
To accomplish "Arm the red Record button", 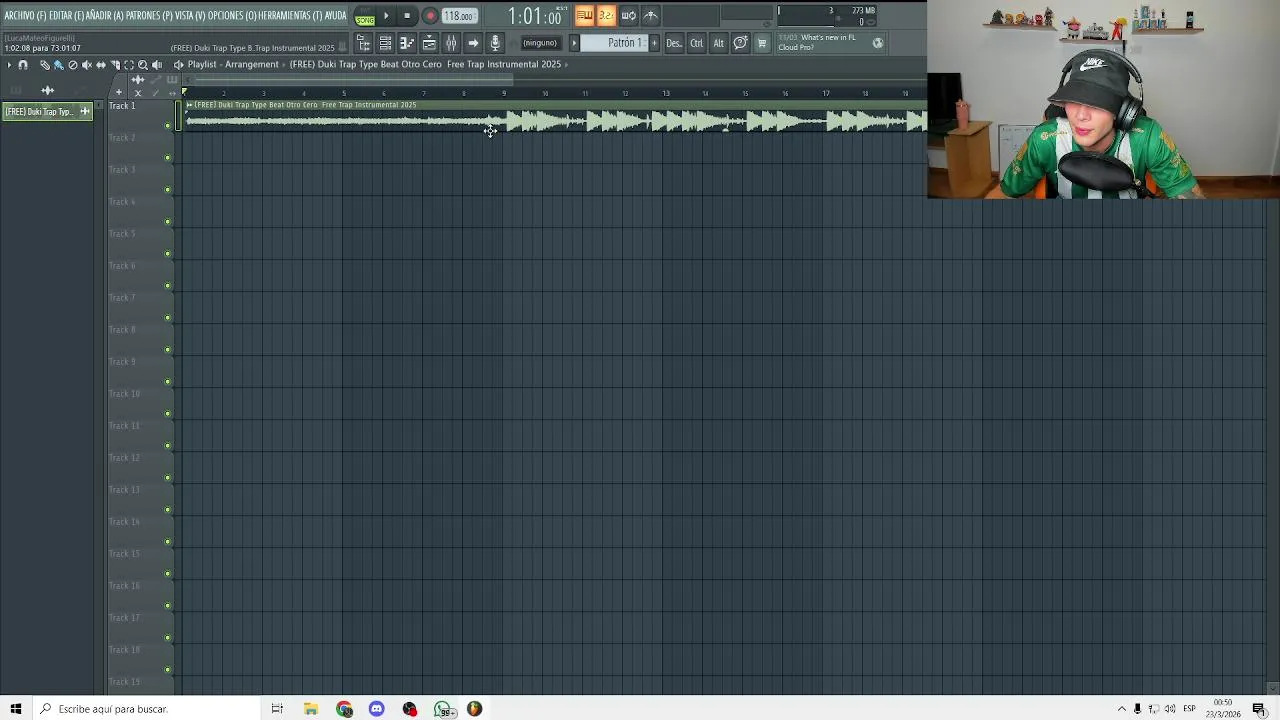I will coord(430,16).
